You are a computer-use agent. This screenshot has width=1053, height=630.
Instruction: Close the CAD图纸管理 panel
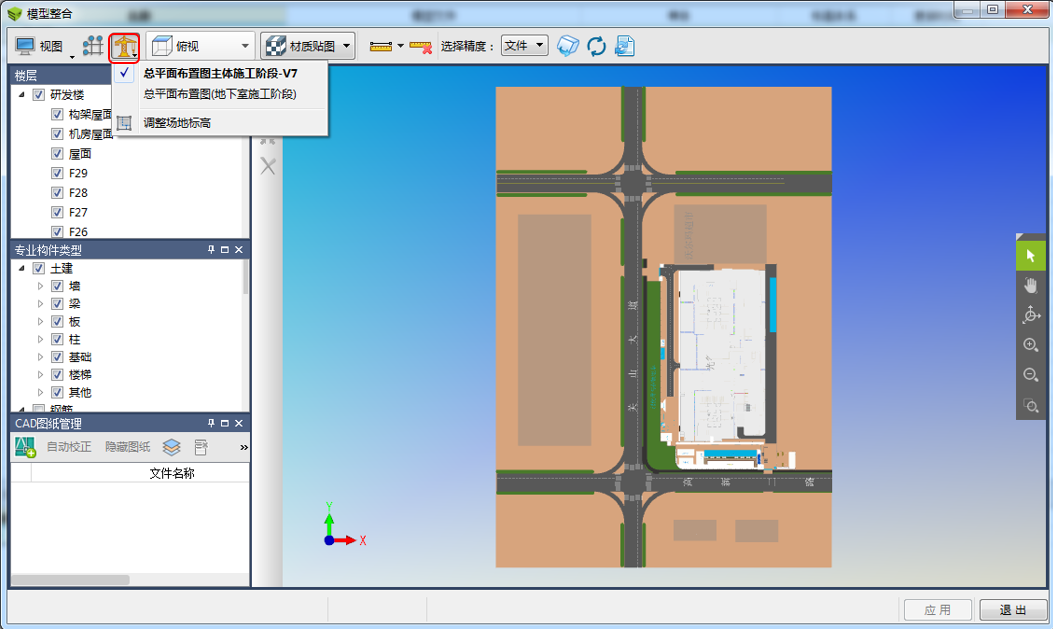click(x=238, y=423)
